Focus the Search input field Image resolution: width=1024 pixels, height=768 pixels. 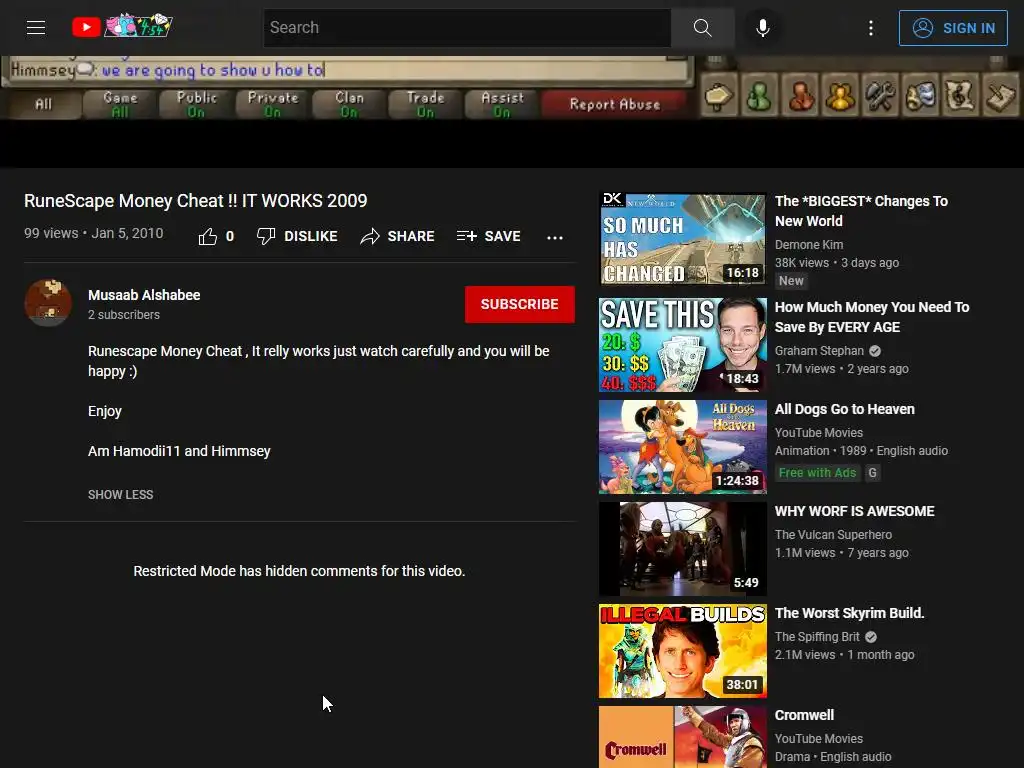467,27
